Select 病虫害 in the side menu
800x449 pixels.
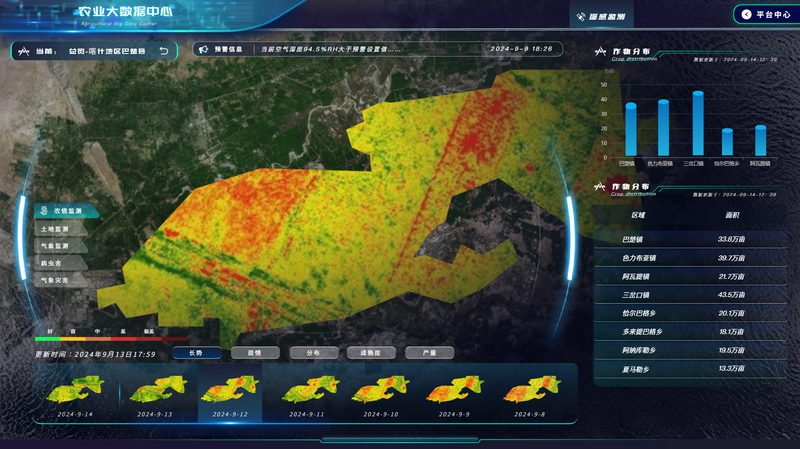[61, 263]
